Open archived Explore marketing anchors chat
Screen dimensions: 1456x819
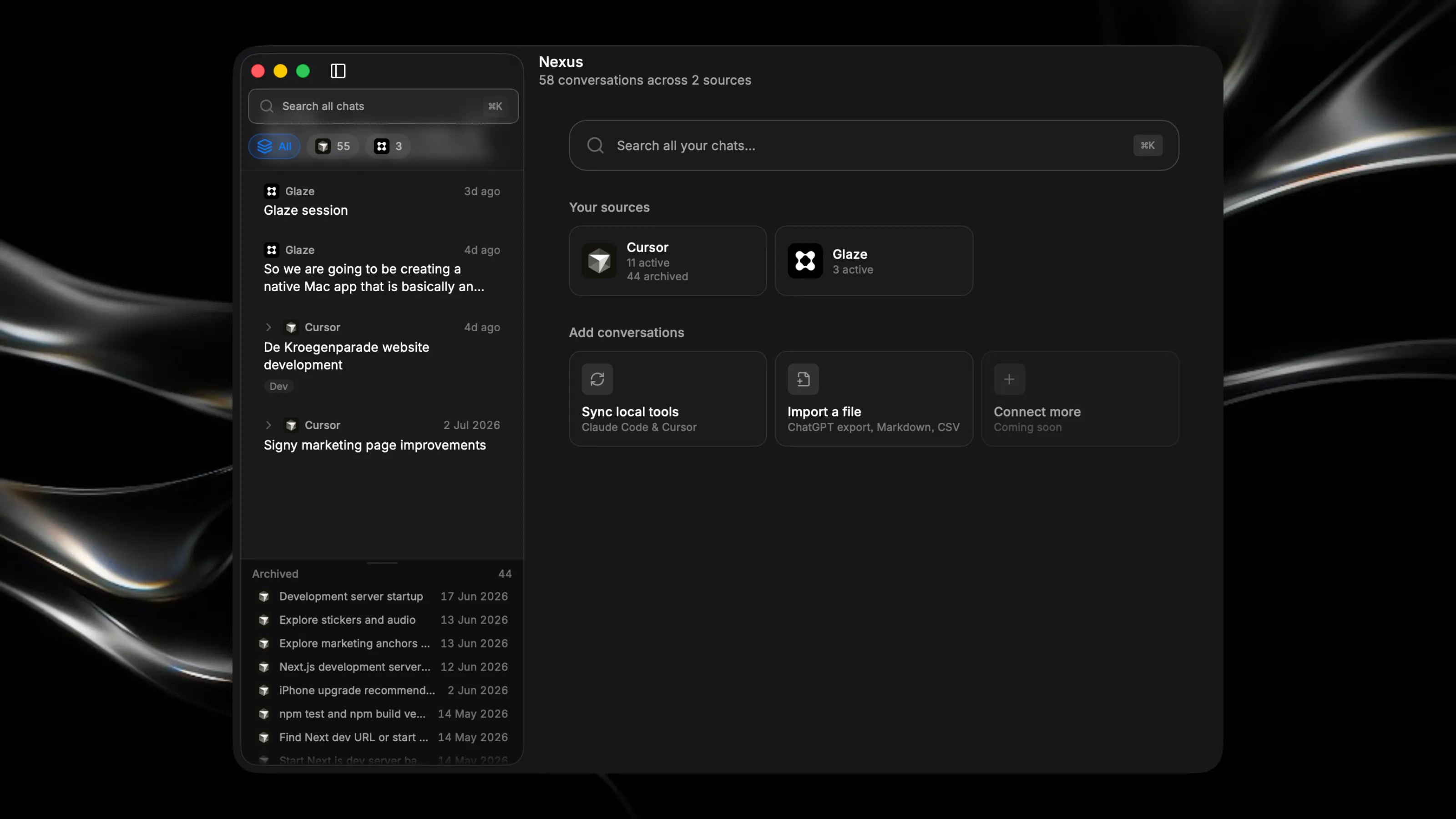click(382, 643)
